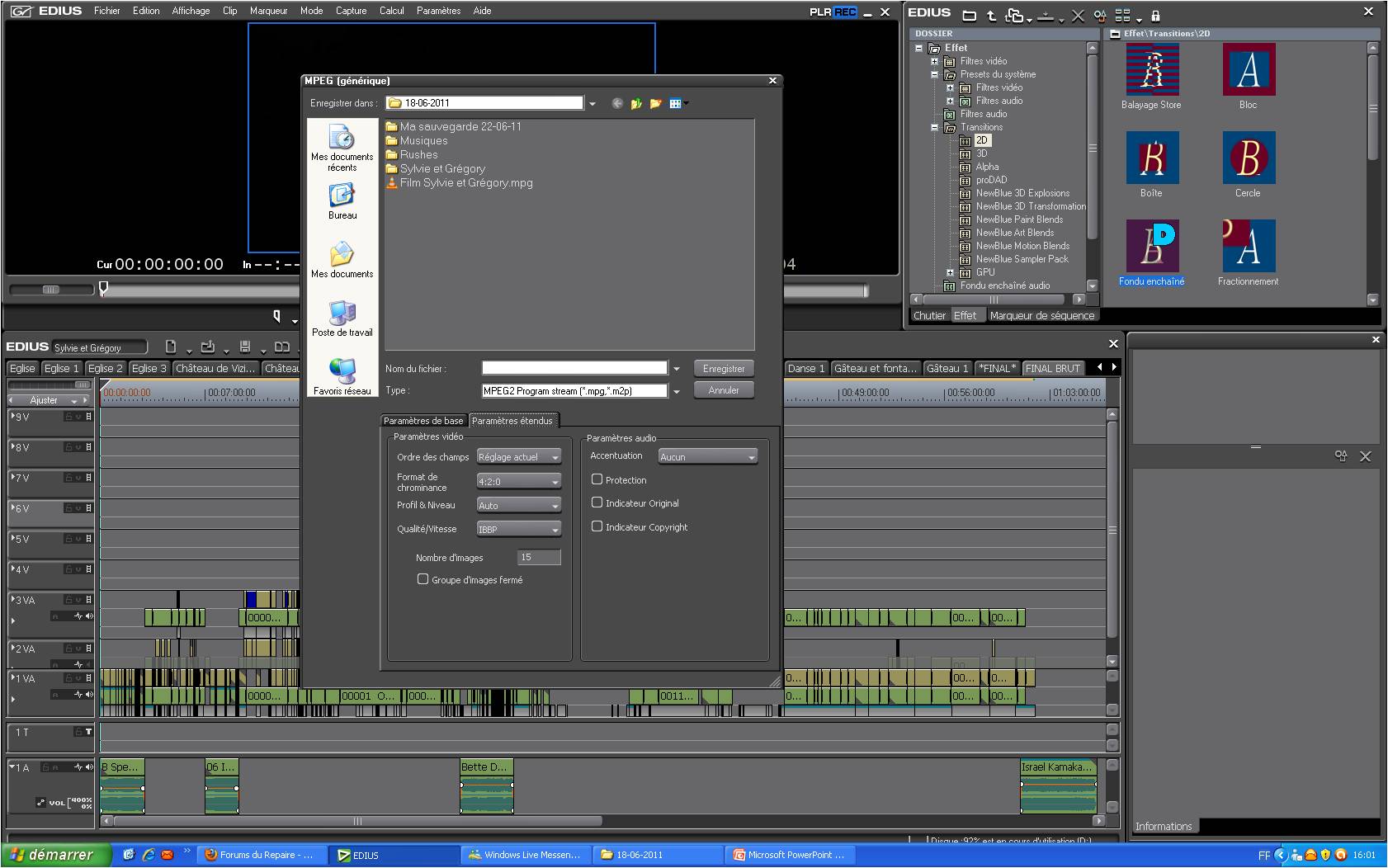Viewport: 1388px width, 868px height.
Task: Go up one folder level in effect palette
Action: 991,15
